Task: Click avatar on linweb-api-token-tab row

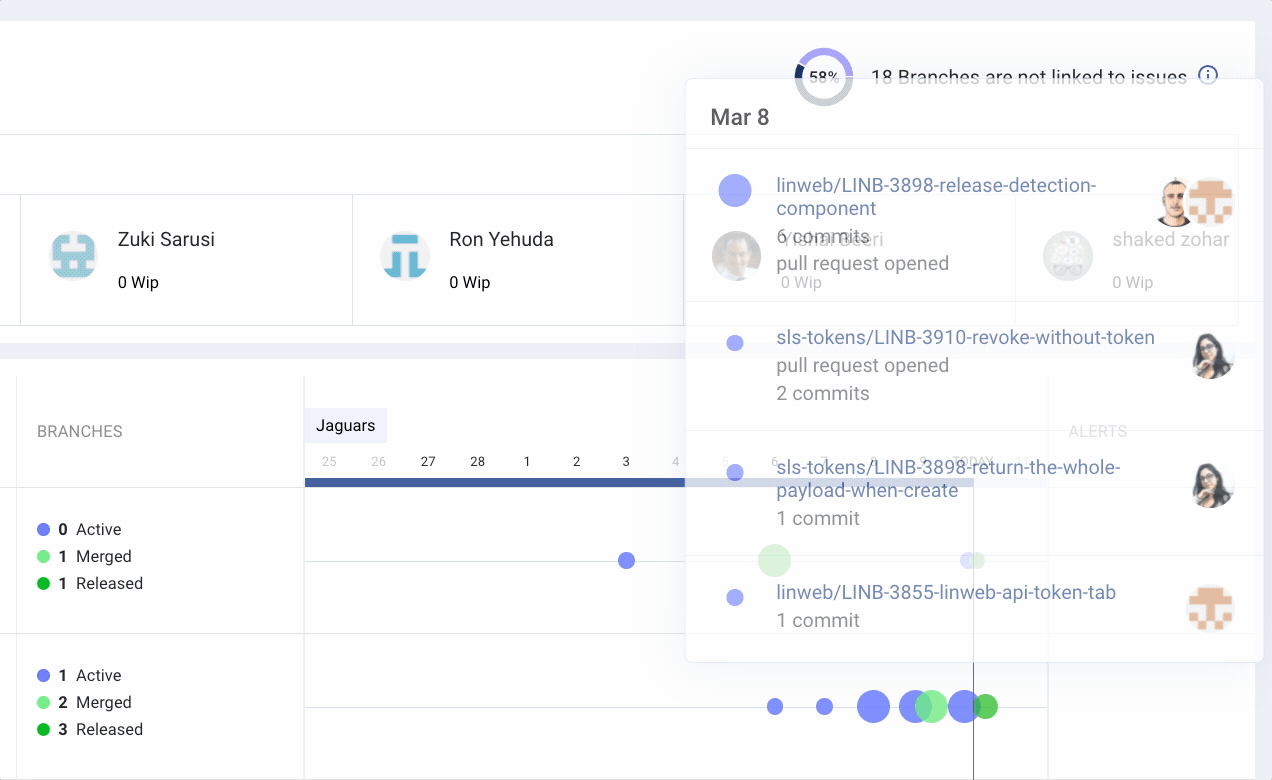Action: (x=1210, y=608)
